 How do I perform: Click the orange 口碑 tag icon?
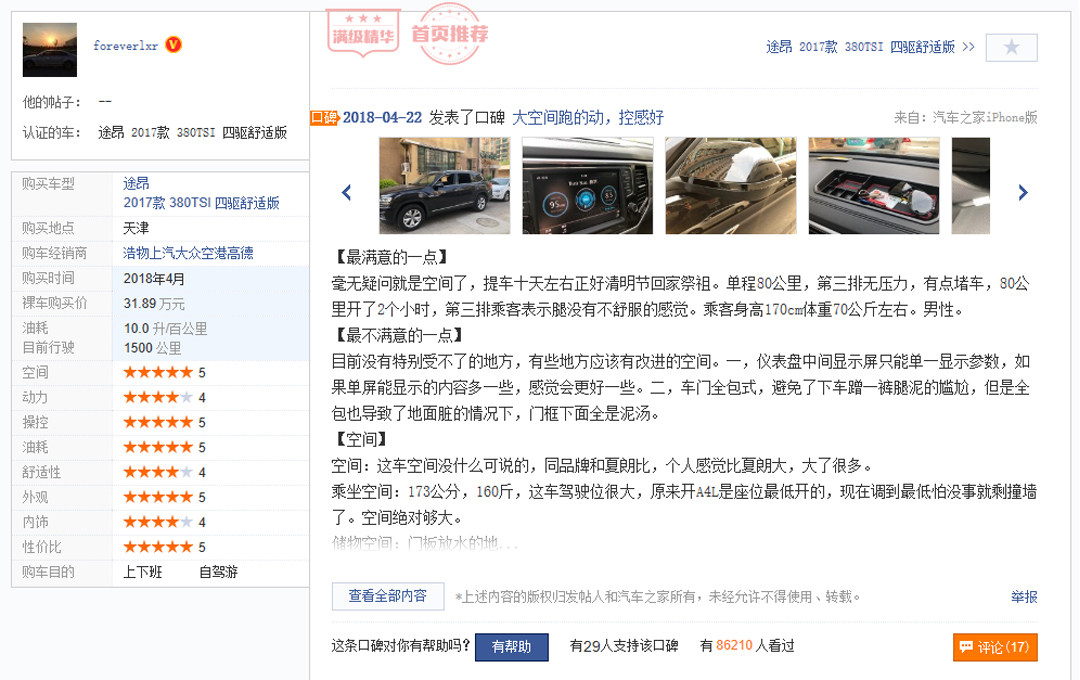(x=323, y=118)
